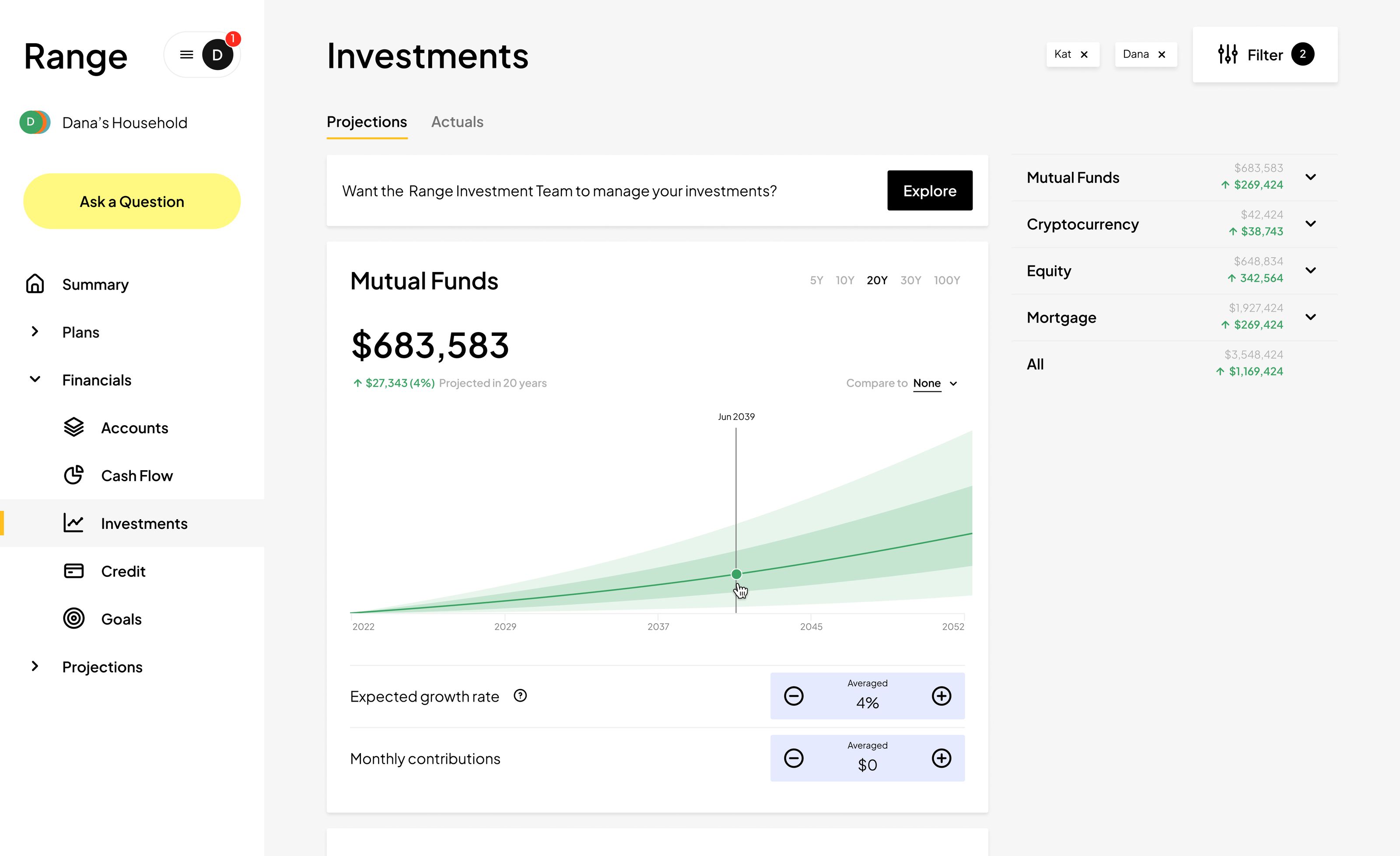Open Cash Flow using the pie chart icon

(x=74, y=475)
